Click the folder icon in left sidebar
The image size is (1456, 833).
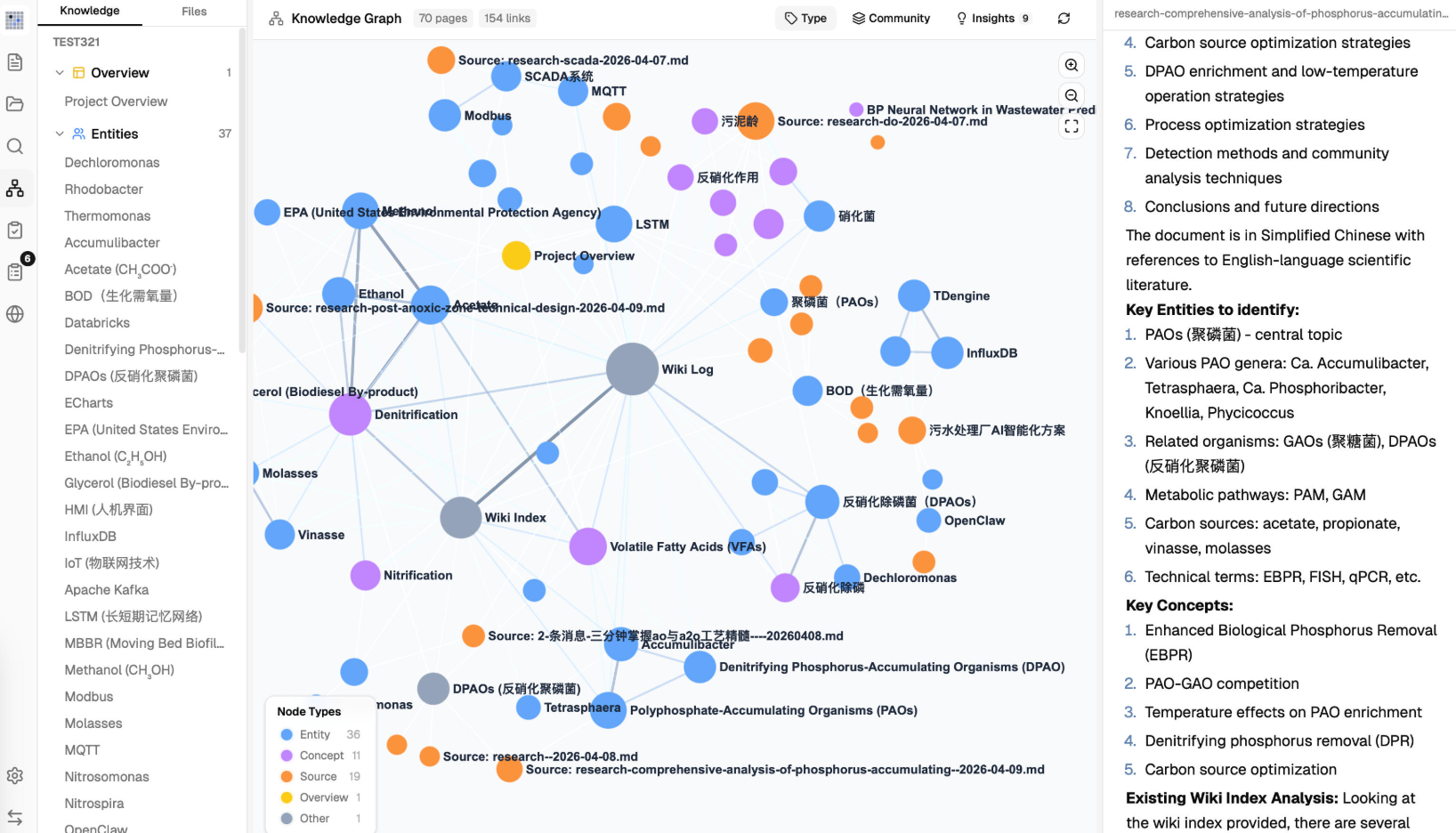15,104
